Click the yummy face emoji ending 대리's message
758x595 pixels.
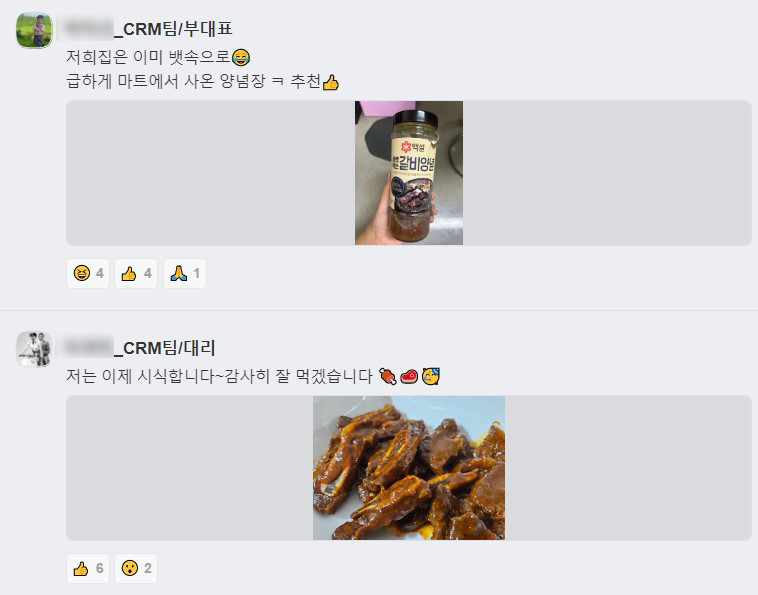[x=430, y=376]
